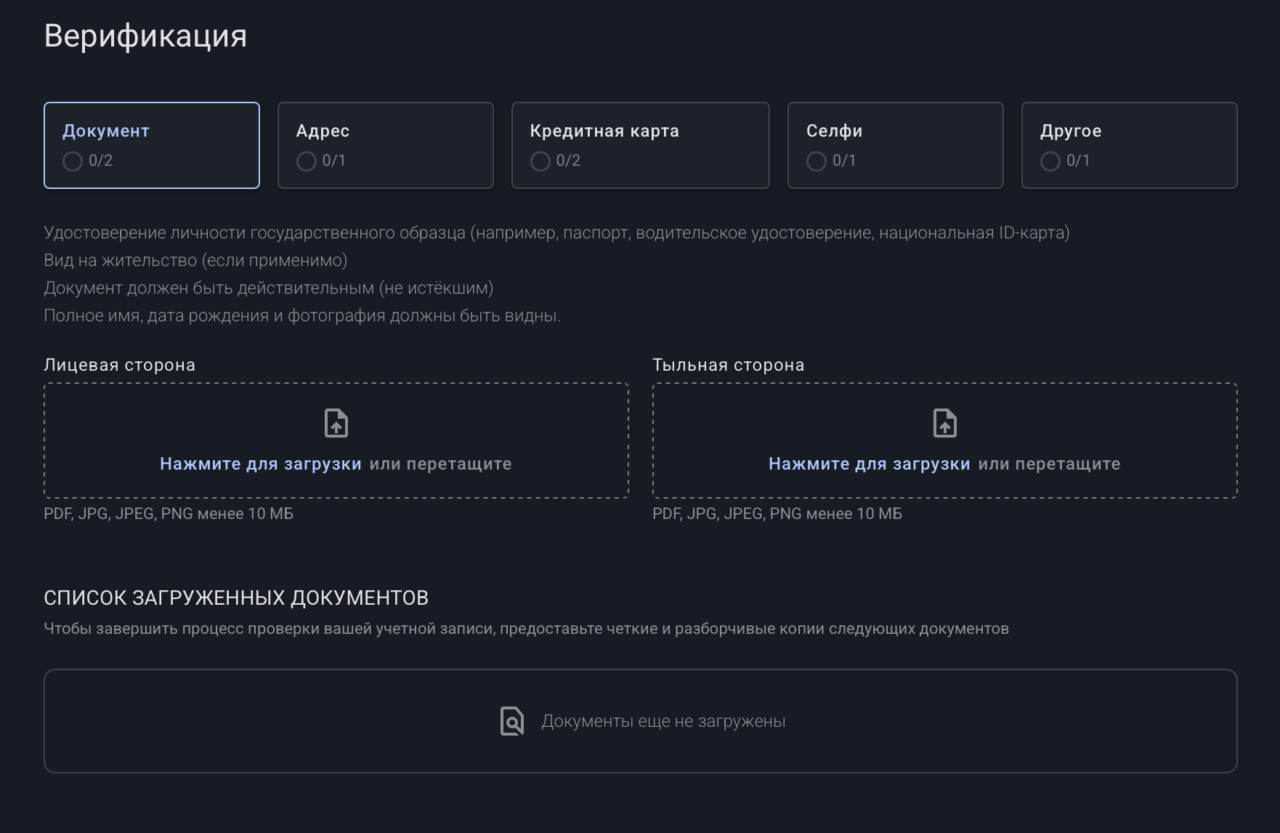Viewport: 1280px width, 833px height.
Task: Click the Лицевая сторона upload drop zone
Action: click(336, 440)
